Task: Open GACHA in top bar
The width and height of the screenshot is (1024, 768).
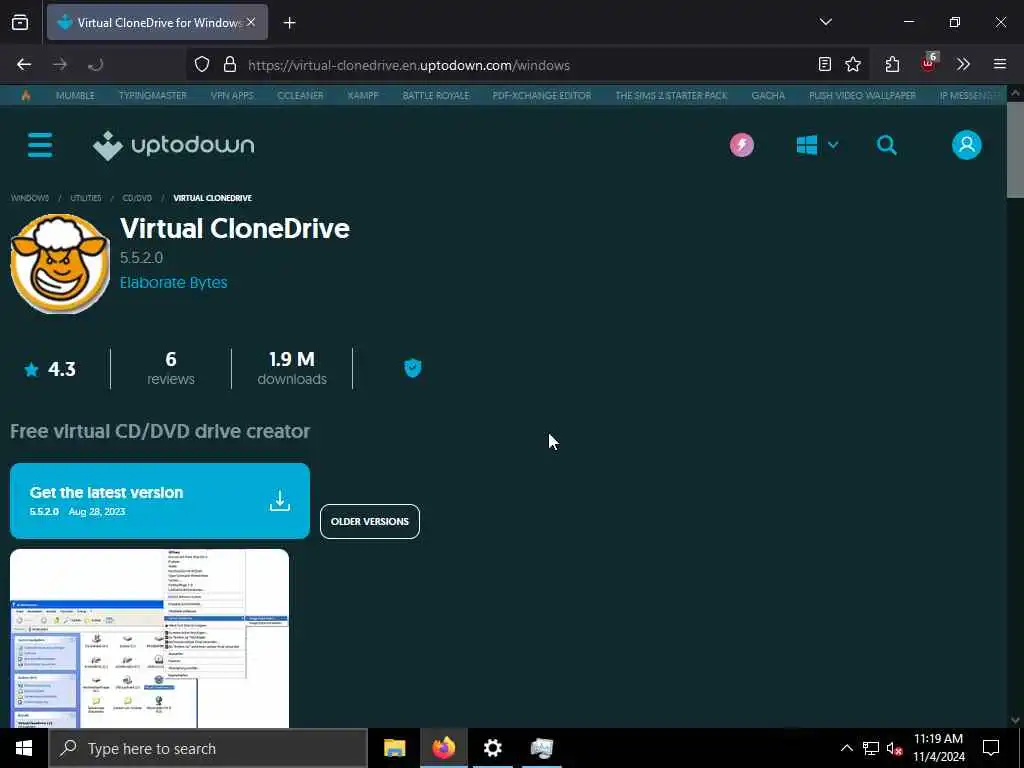Action: tap(768, 95)
